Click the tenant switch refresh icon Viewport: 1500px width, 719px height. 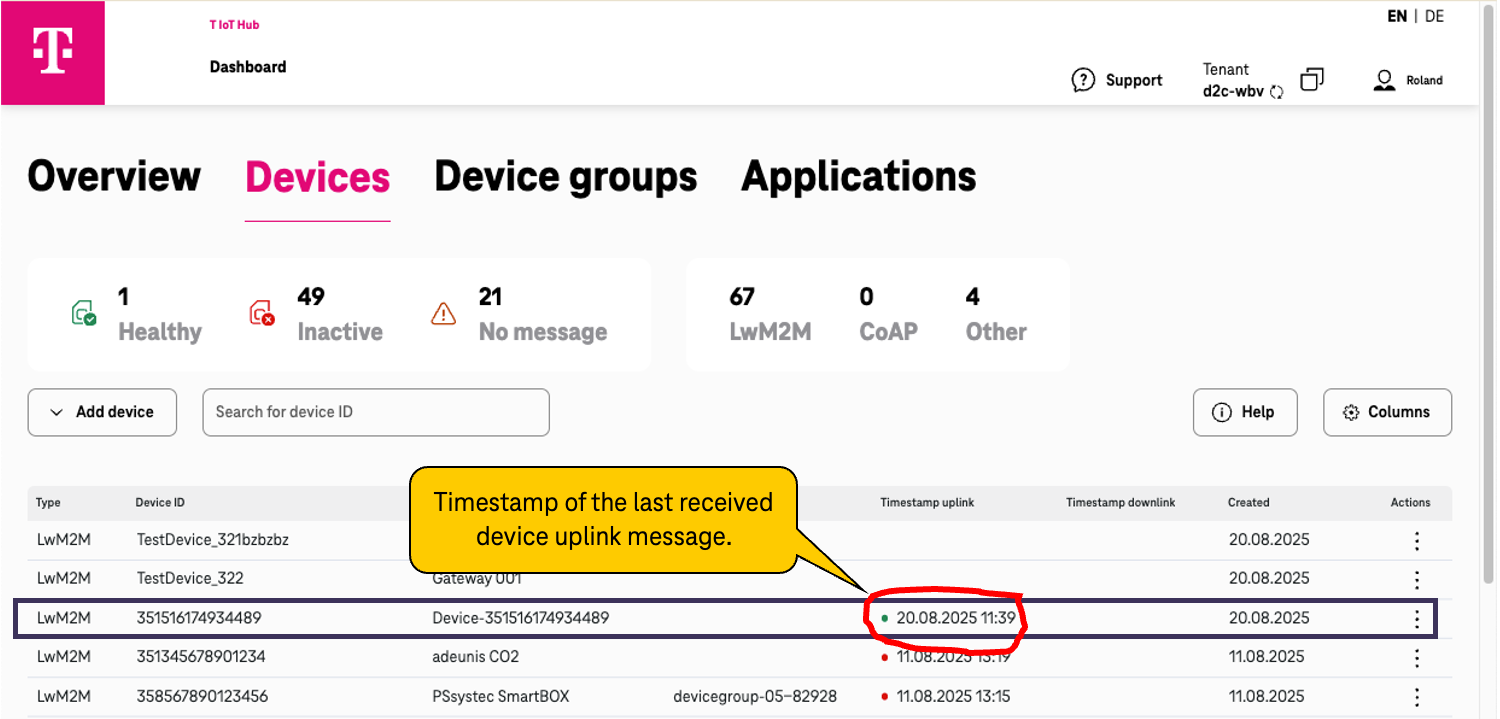[1277, 90]
